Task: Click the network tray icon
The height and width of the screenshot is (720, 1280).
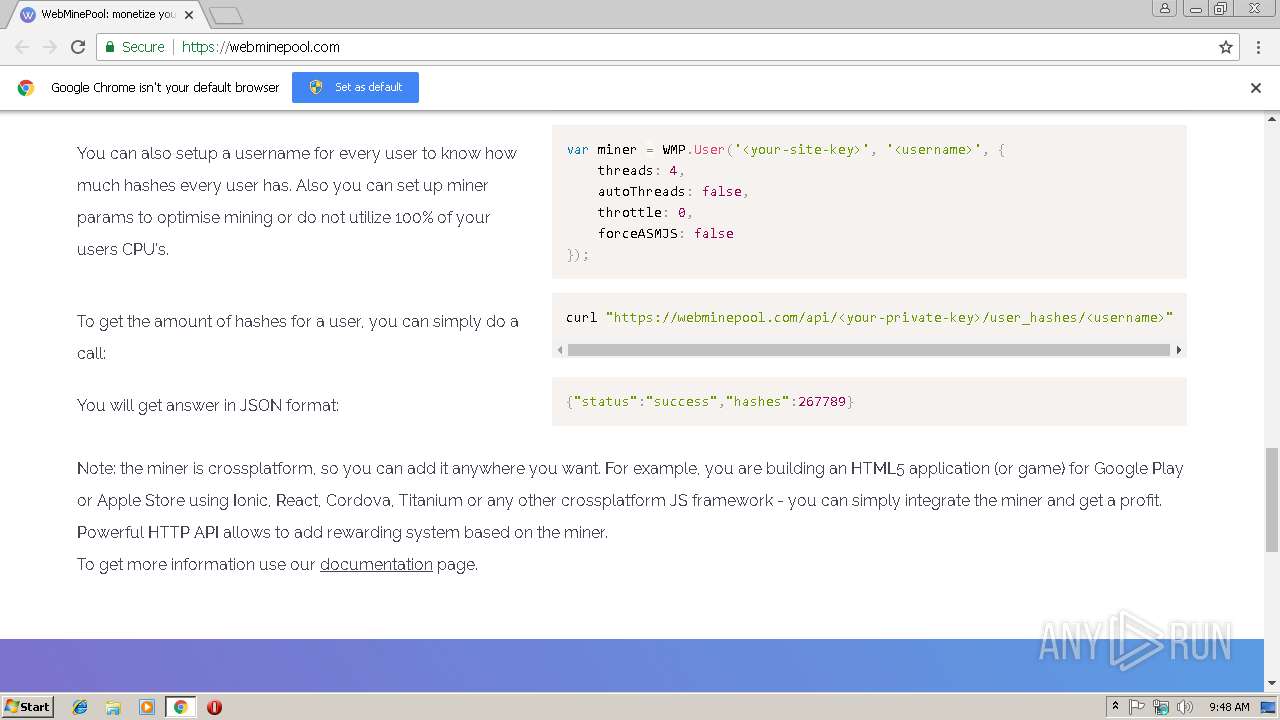Action: point(1161,707)
